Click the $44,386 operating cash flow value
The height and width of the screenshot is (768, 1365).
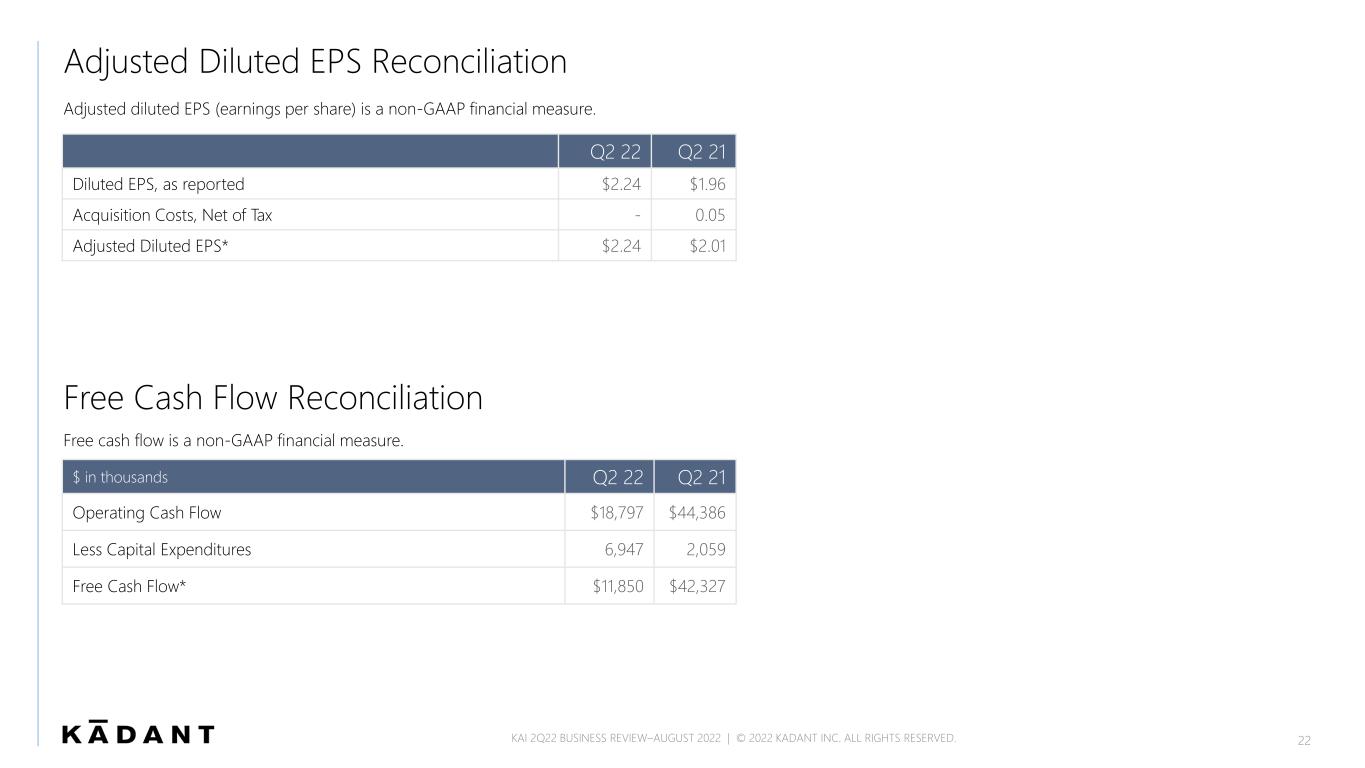click(x=699, y=513)
